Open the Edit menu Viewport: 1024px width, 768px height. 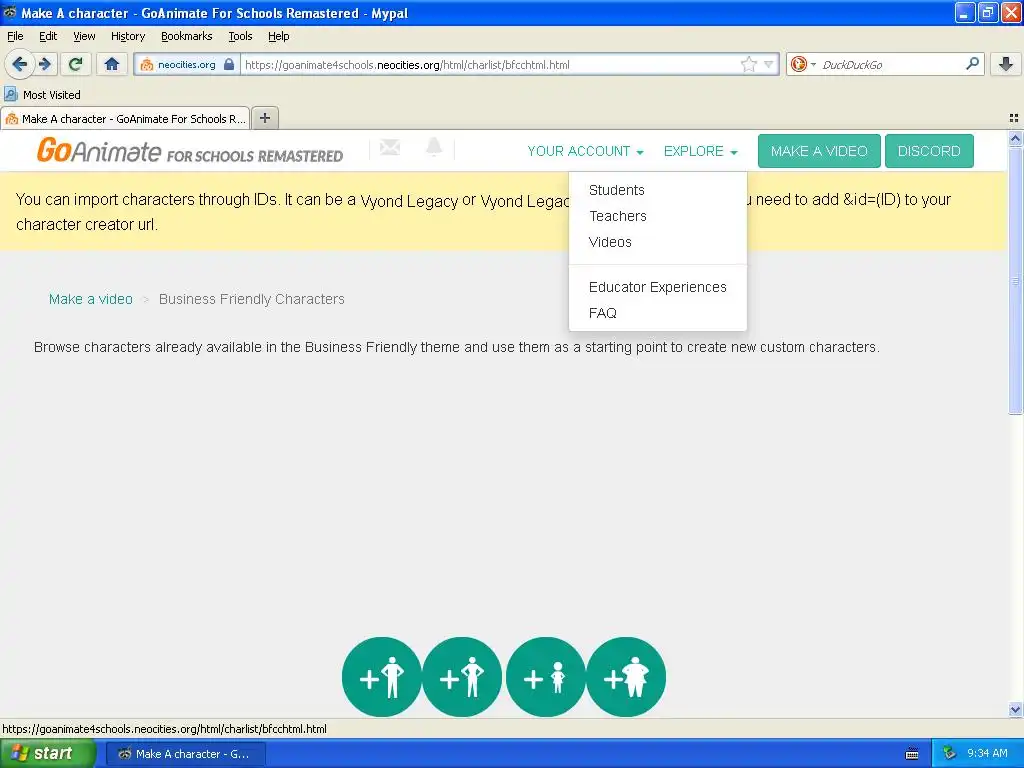tap(48, 36)
